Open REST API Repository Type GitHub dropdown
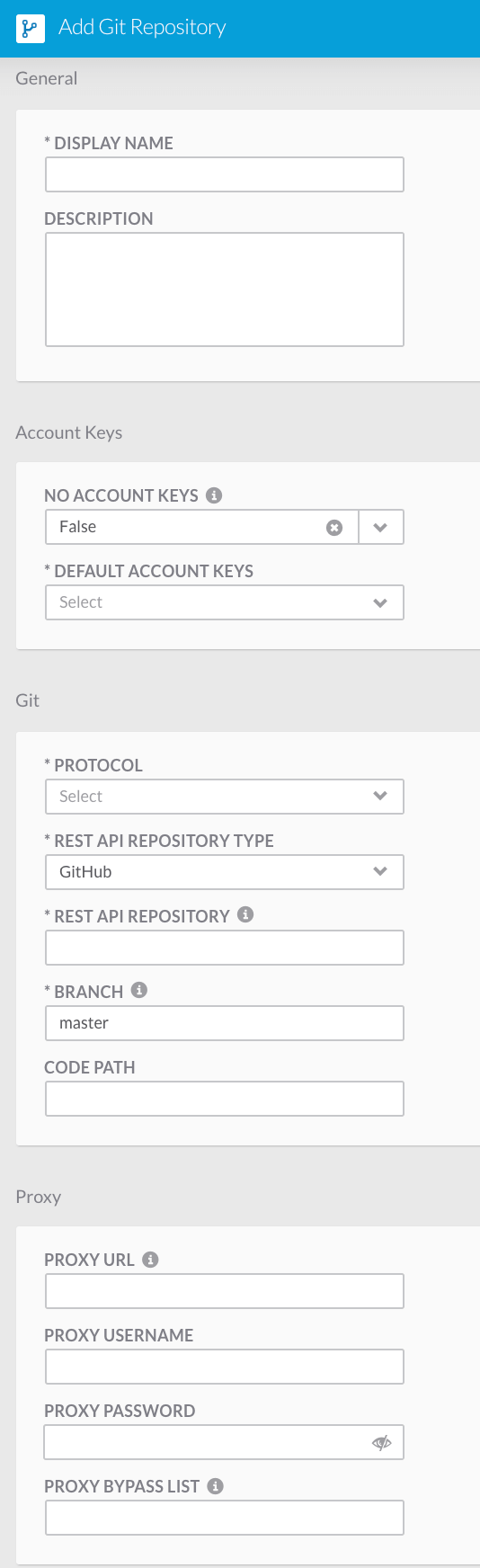480x1568 pixels. click(x=225, y=872)
